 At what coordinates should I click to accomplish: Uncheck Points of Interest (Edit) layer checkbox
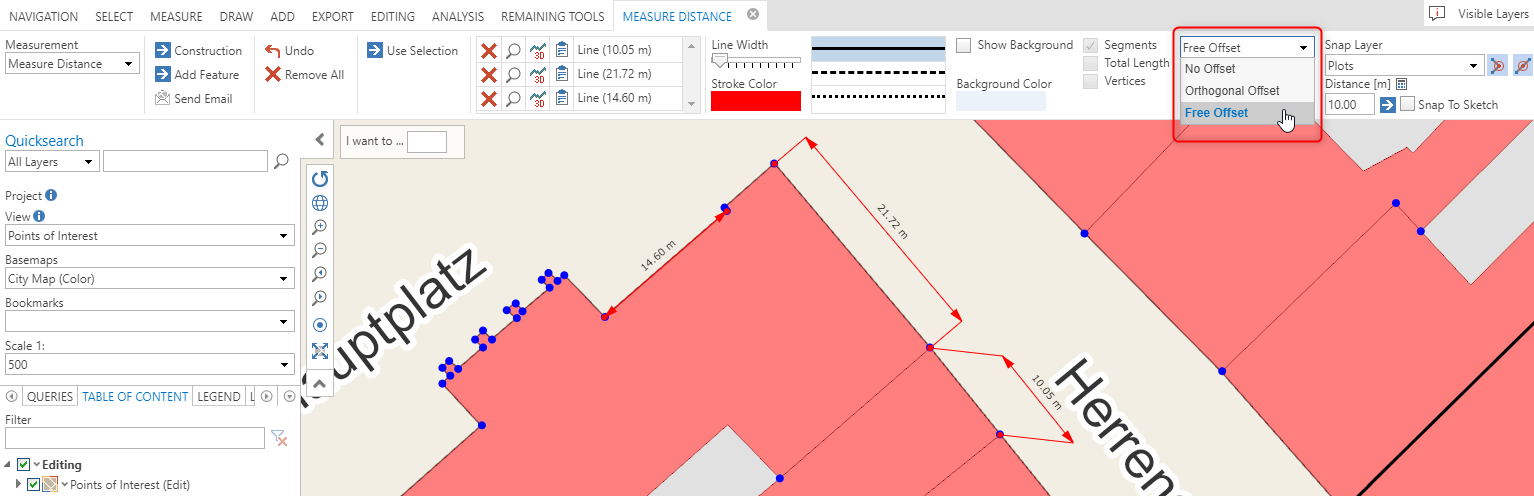point(34,484)
